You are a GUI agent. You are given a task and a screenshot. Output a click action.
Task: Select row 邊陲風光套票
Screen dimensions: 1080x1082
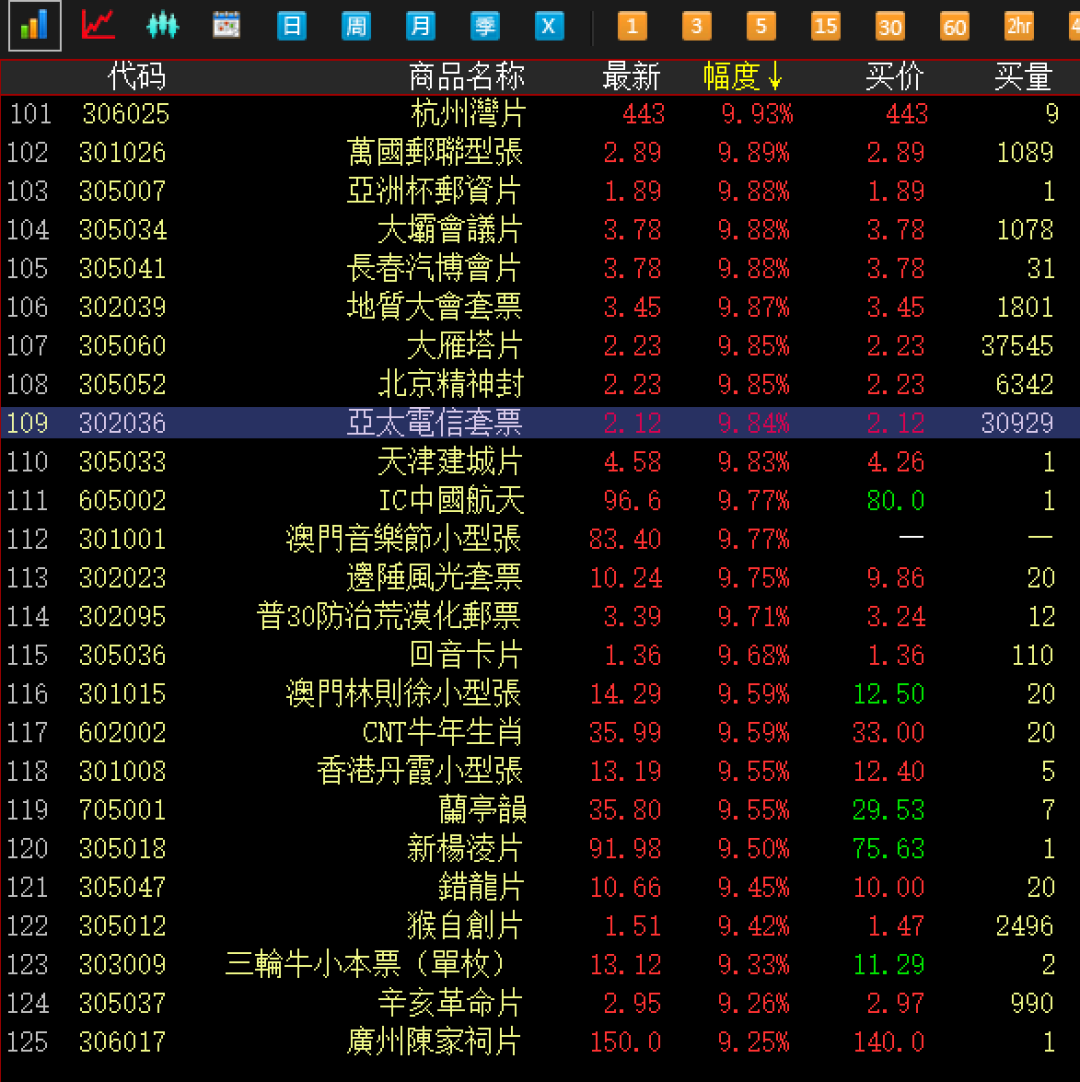[x=540, y=578]
